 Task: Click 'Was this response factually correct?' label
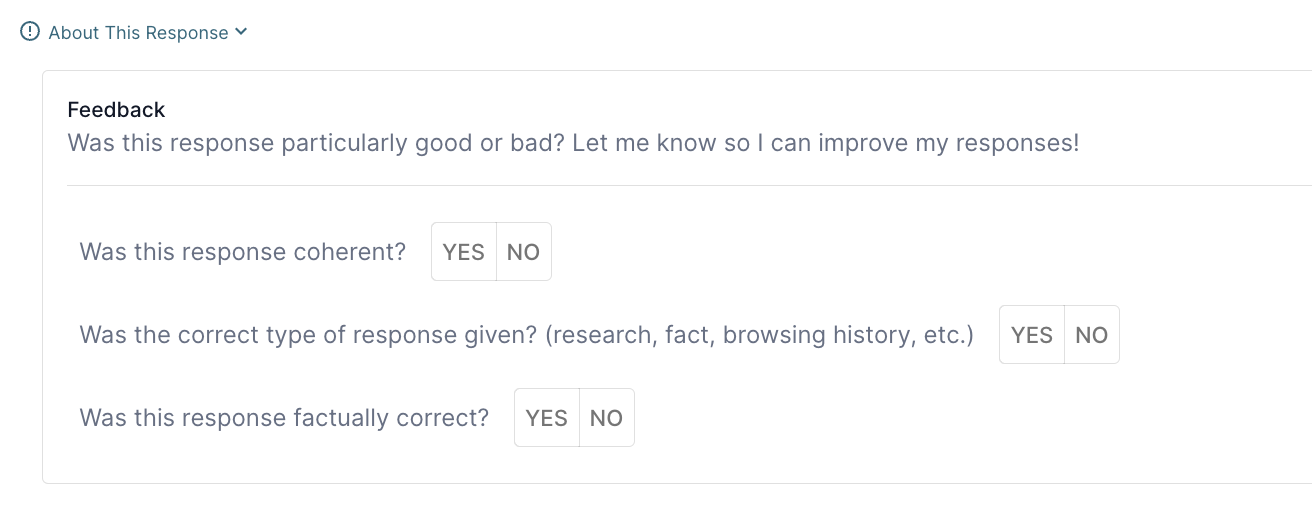284,418
